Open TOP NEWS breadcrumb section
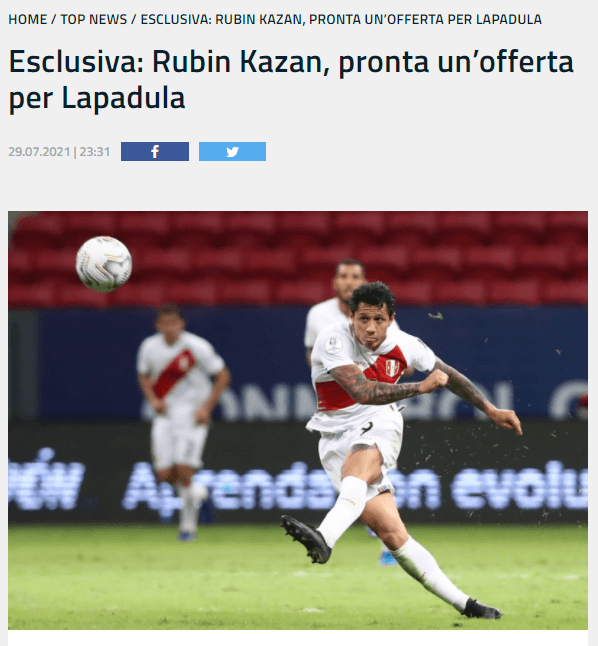Image resolution: width=598 pixels, height=646 pixels. [x=94, y=19]
